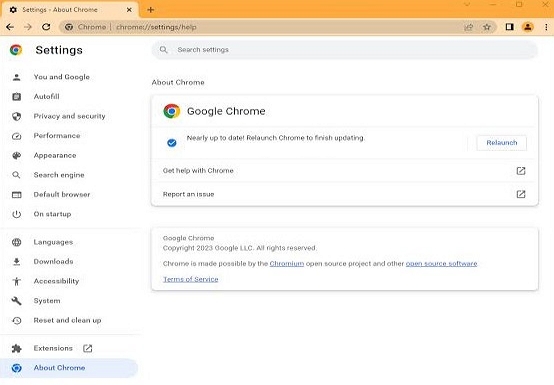
Task: Open Privacy and security section
Action: (x=71, y=116)
